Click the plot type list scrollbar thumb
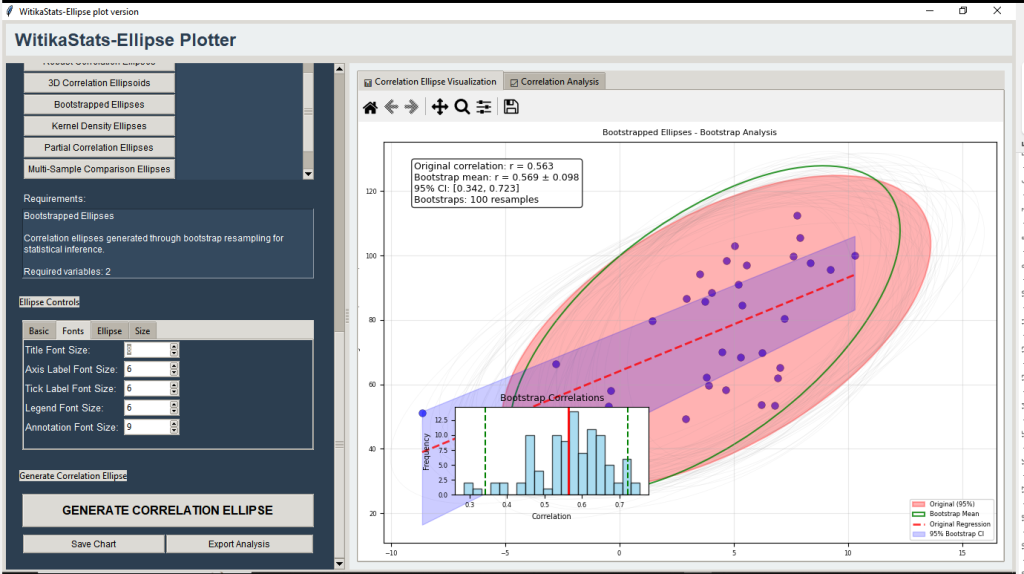This screenshot has height=574, width=1024. point(308,111)
